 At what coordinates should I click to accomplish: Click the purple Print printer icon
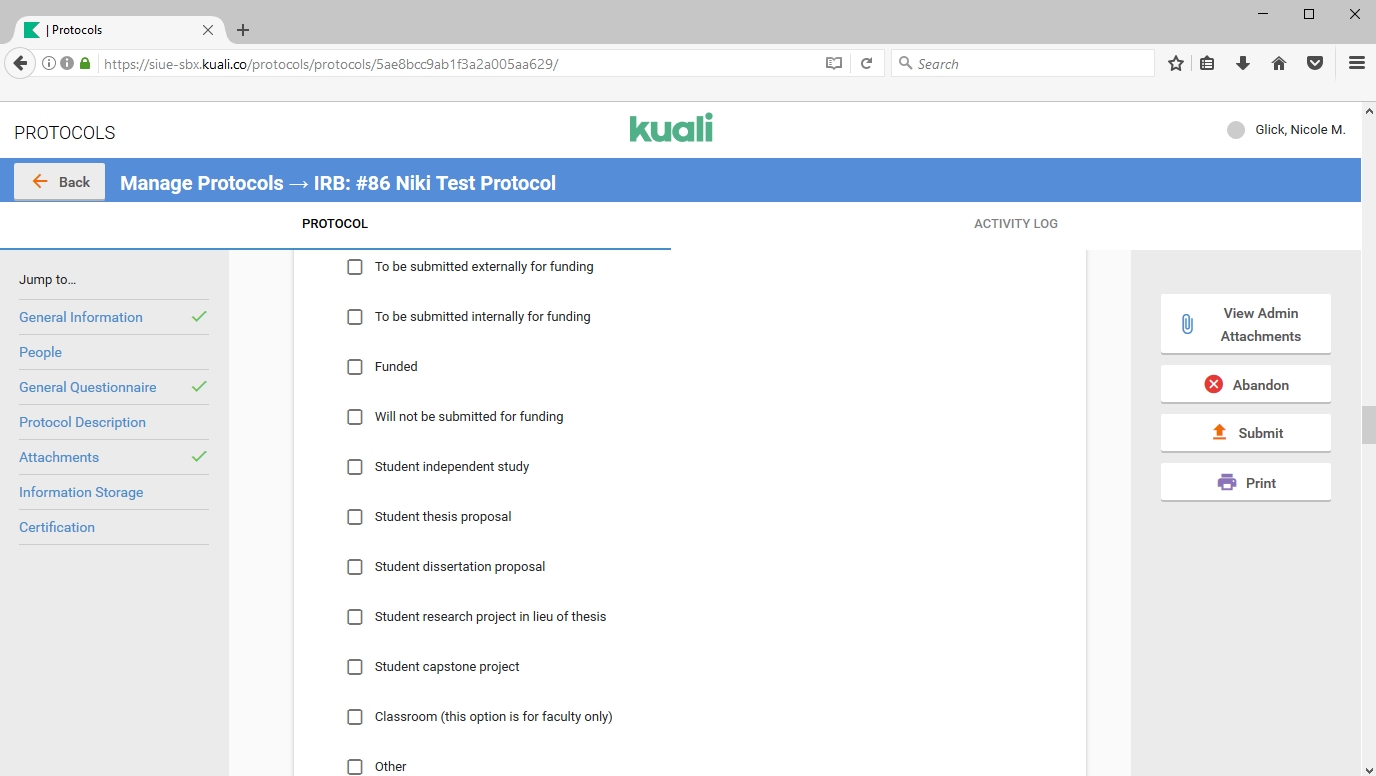[1226, 482]
